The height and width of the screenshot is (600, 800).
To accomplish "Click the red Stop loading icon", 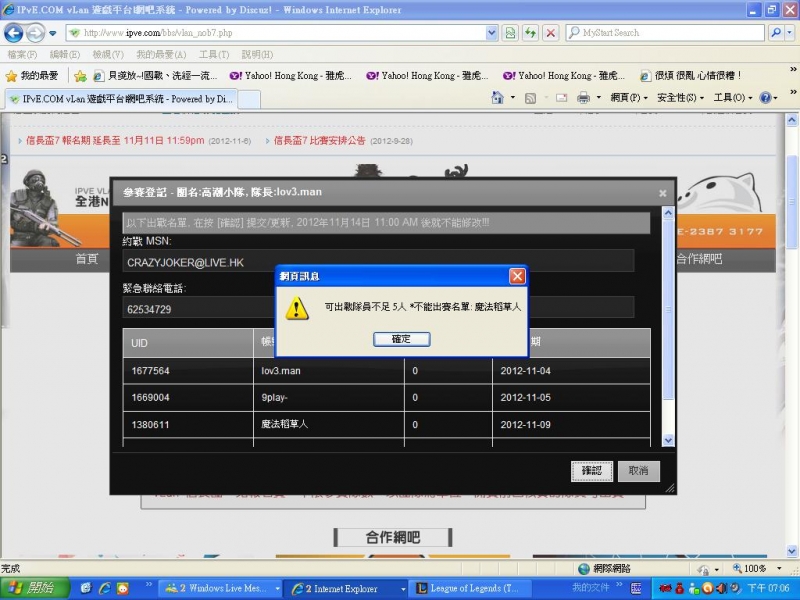I will (x=551, y=33).
